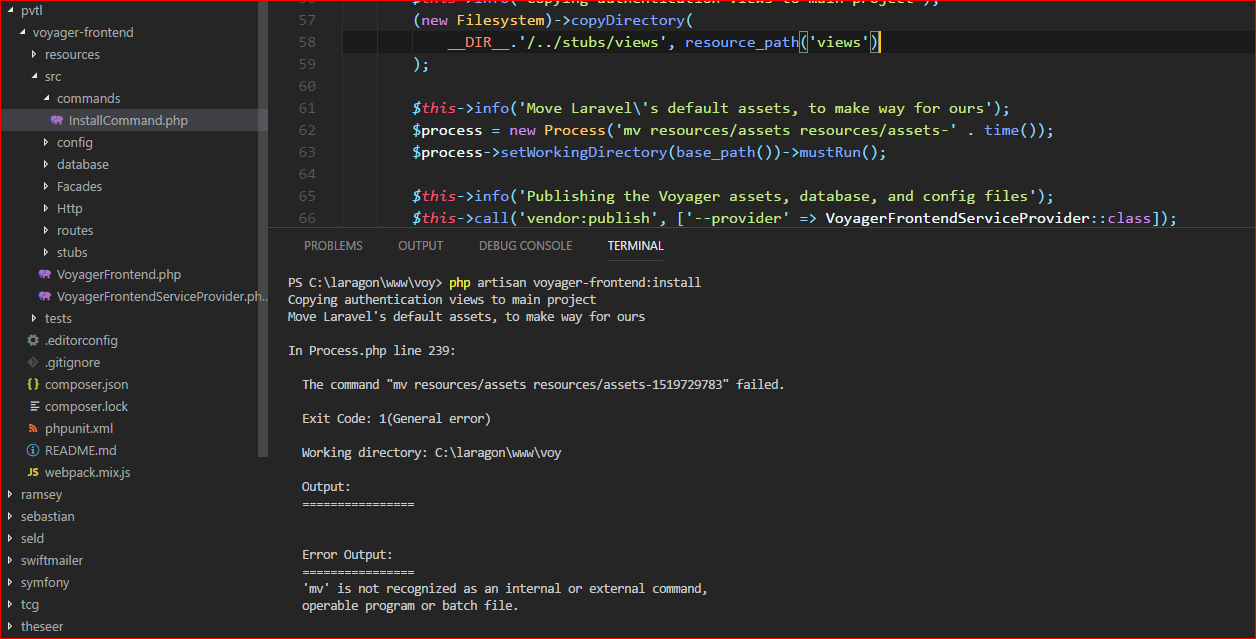
Task: Expand the routes folder
Action: [47, 230]
